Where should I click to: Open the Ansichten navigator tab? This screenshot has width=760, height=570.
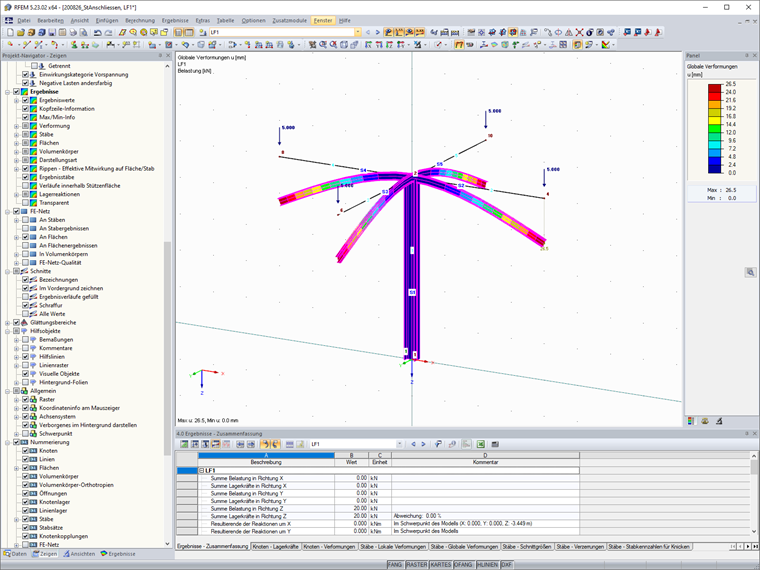(79, 554)
